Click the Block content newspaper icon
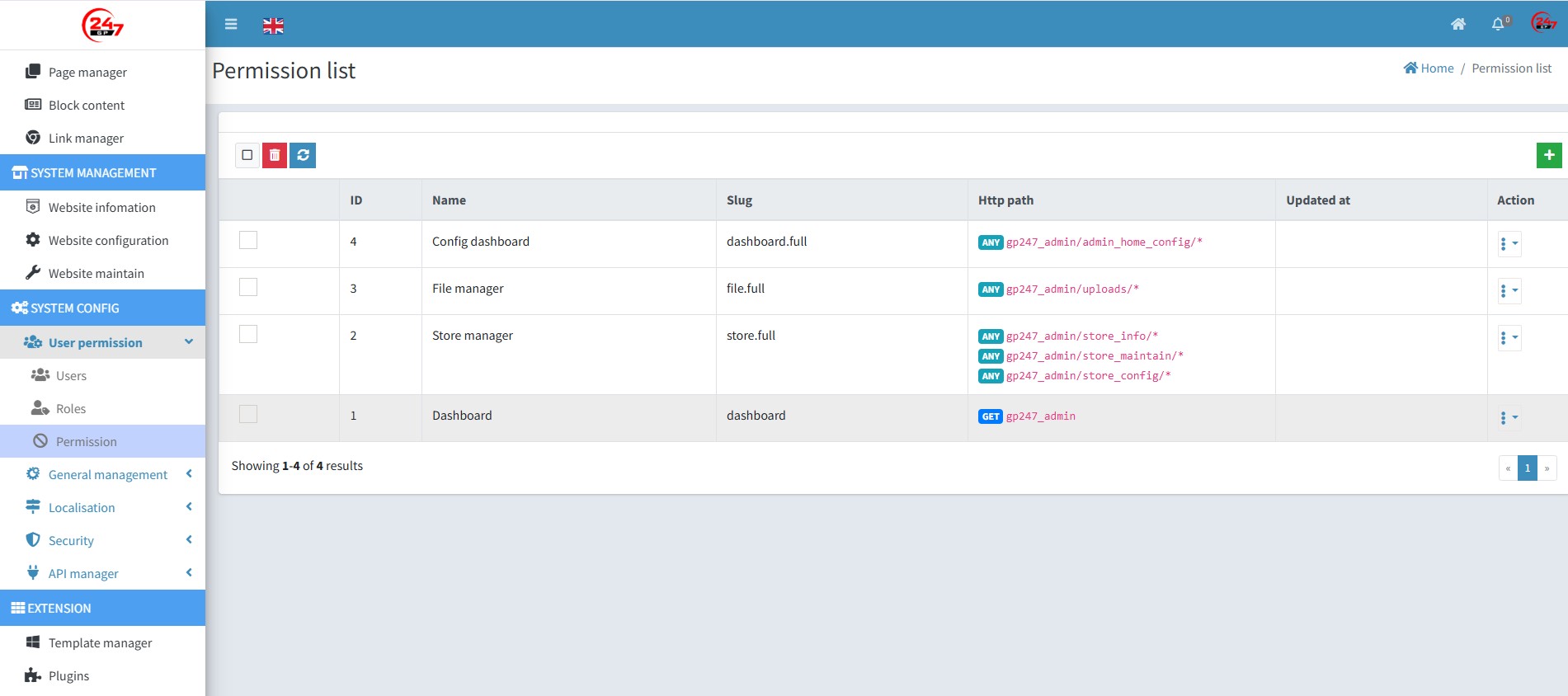 click(33, 104)
